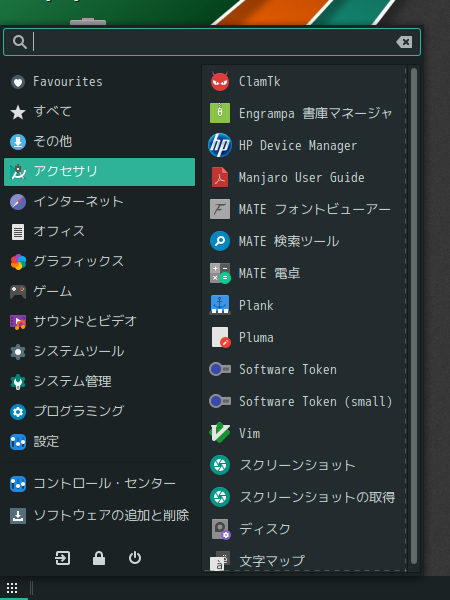
Task: Open スクリーンショットの取得 camera shutter icon
Action: (x=220, y=497)
